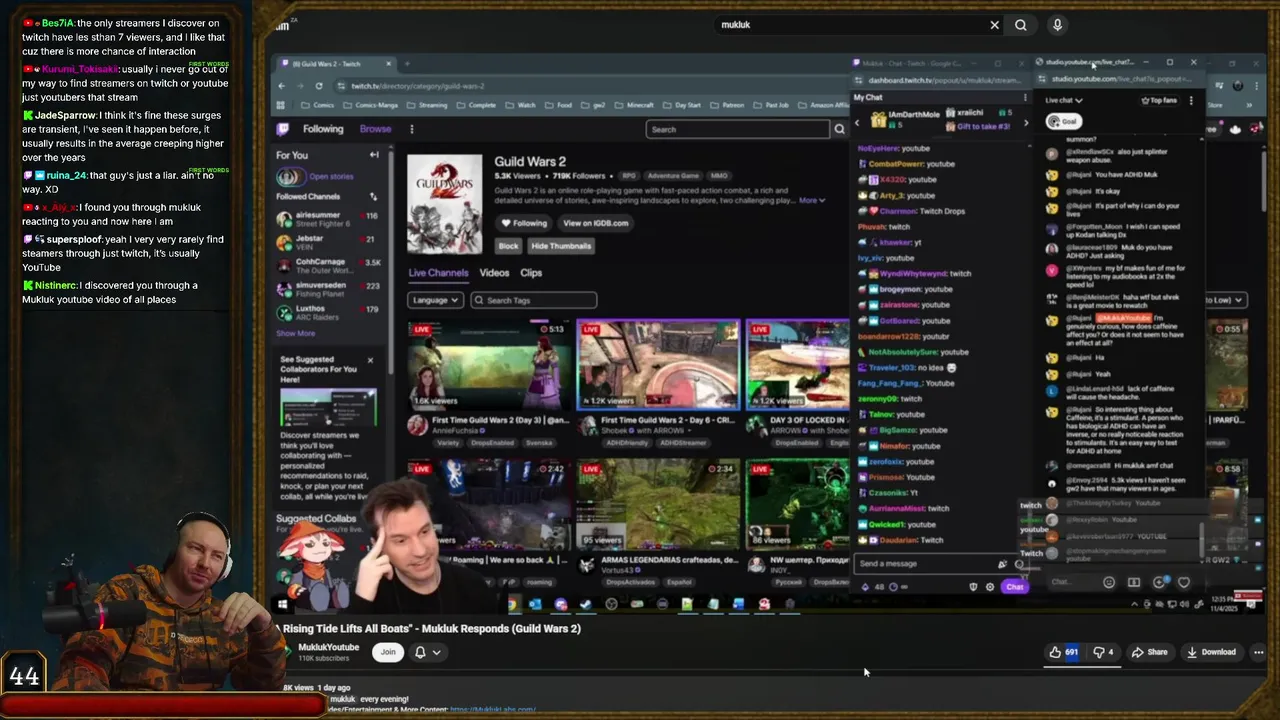Click Twitch logo home icon
Image resolution: width=1280 pixels, height=720 pixels.
(x=284, y=129)
